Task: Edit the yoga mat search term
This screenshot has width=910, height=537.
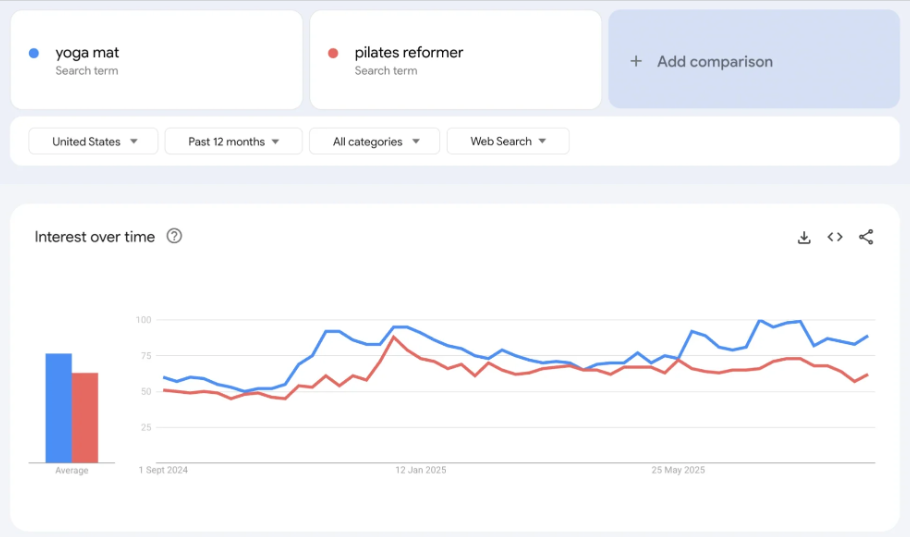Action: tap(87, 53)
